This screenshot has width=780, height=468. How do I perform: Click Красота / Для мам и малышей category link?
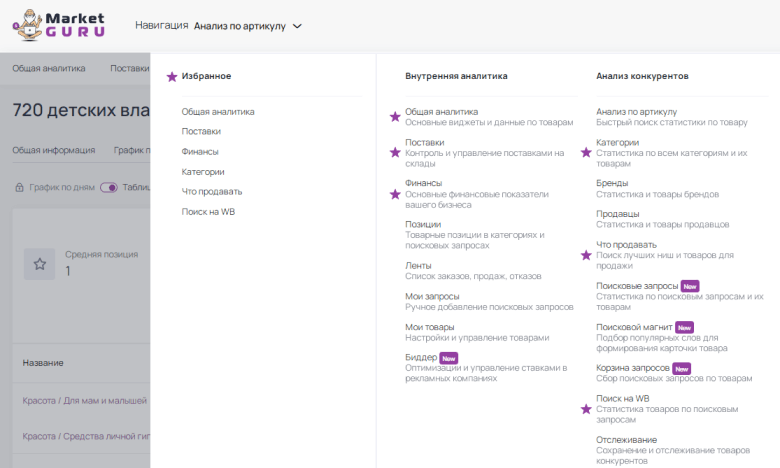click(85, 401)
